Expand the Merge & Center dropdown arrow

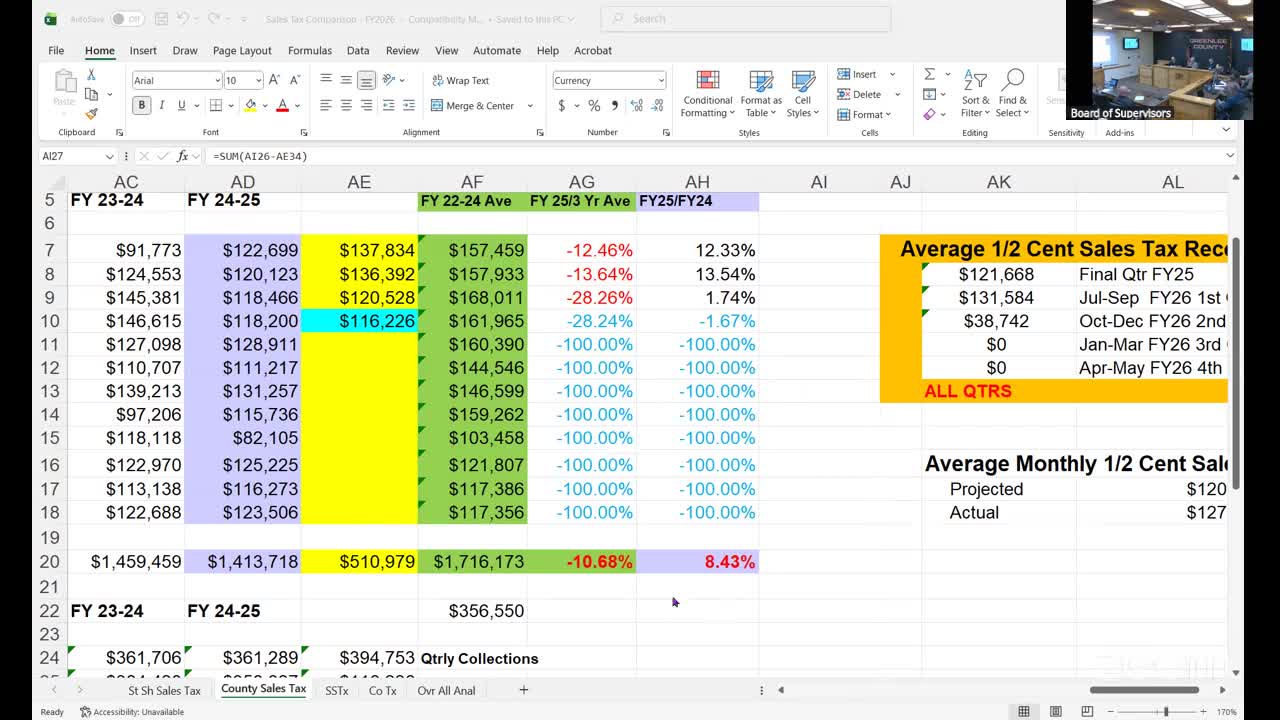point(530,106)
